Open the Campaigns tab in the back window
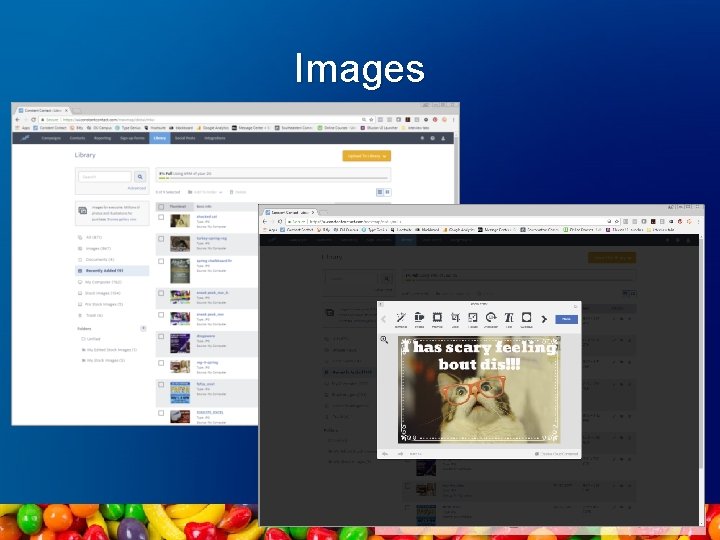The height and width of the screenshot is (540, 720). 51,138
